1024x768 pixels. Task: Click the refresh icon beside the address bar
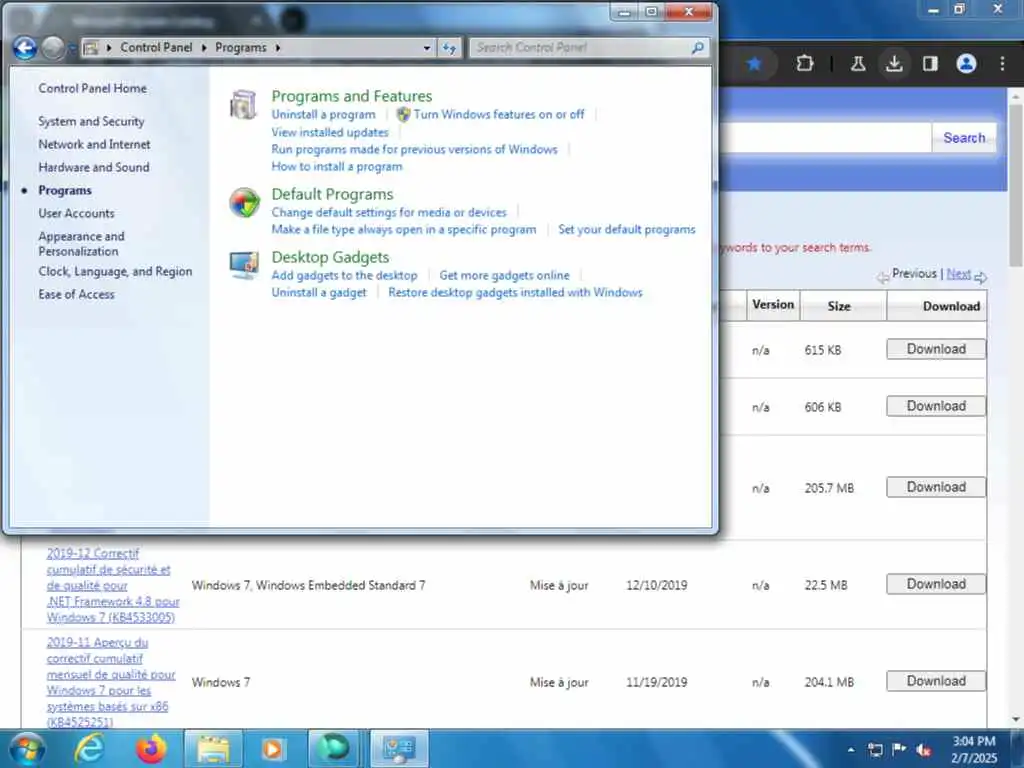[x=449, y=48]
